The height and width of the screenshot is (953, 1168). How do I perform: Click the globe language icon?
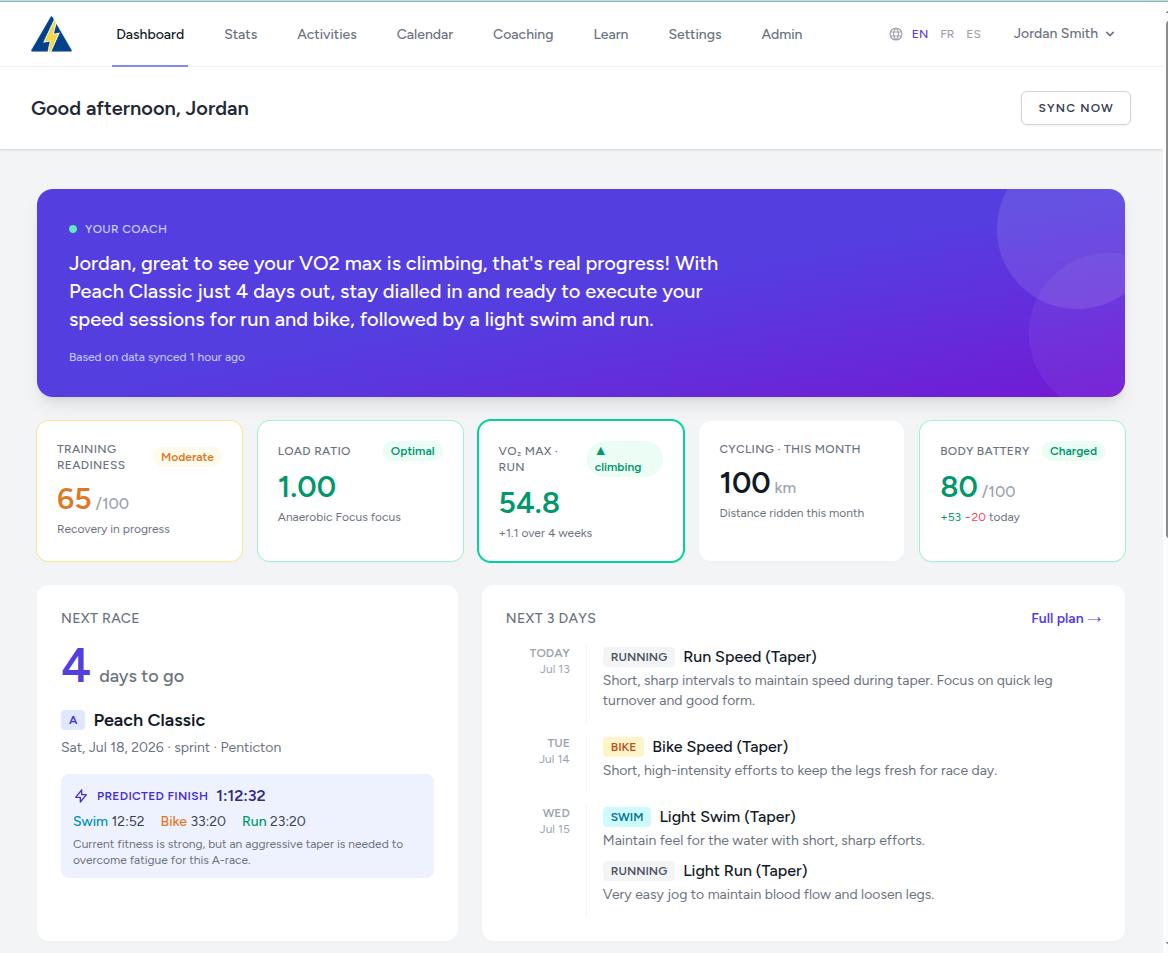click(896, 34)
